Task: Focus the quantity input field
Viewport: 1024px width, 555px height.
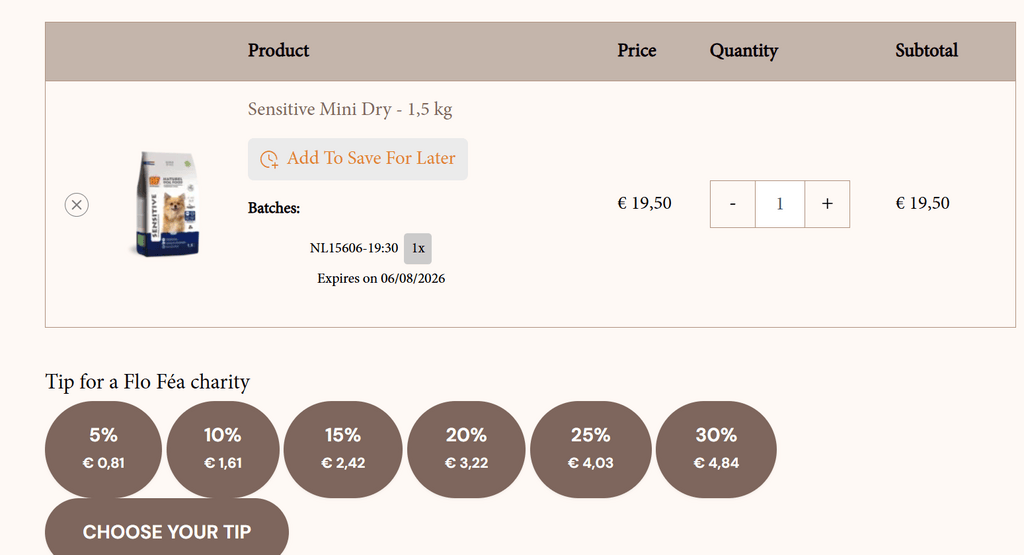Action: (x=780, y=204)
